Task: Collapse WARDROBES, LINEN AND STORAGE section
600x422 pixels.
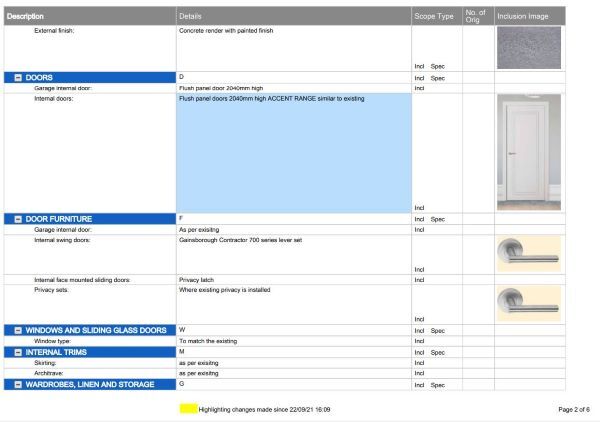Action: pos(18,385)
